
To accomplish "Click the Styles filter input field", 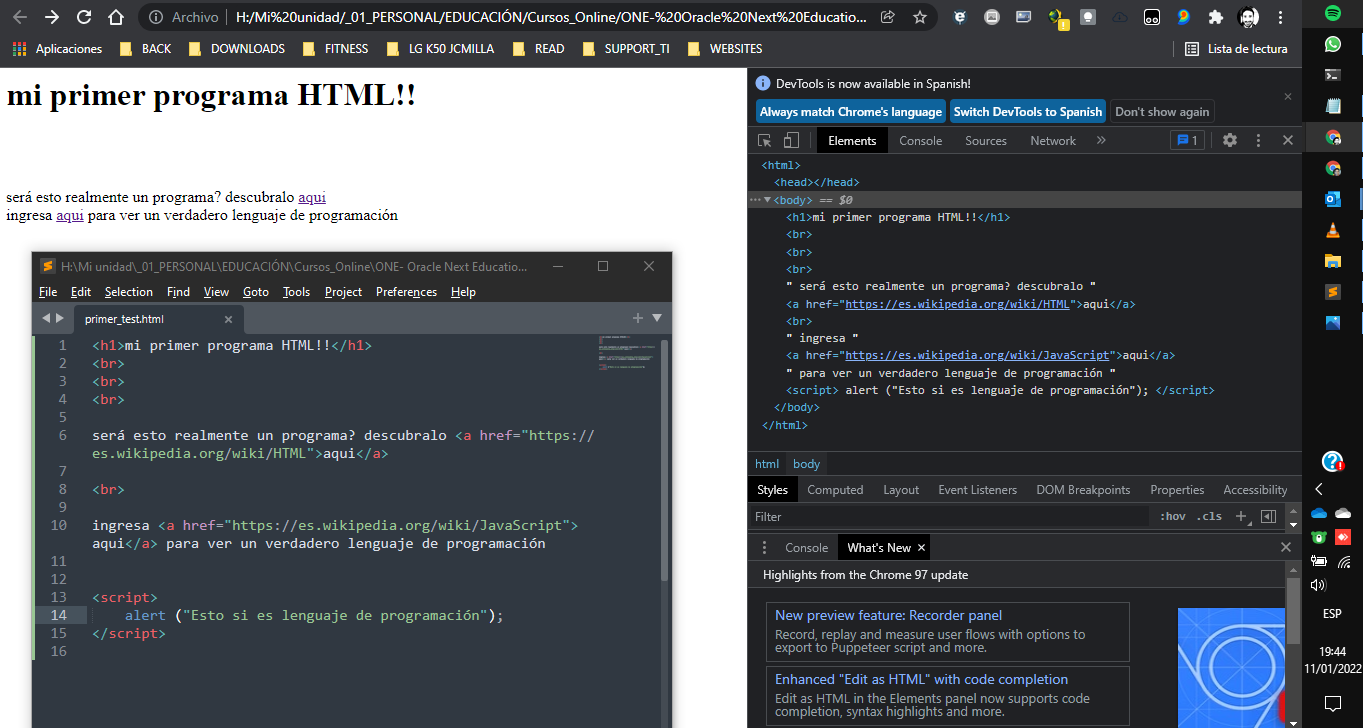I will tap(950, 517).
